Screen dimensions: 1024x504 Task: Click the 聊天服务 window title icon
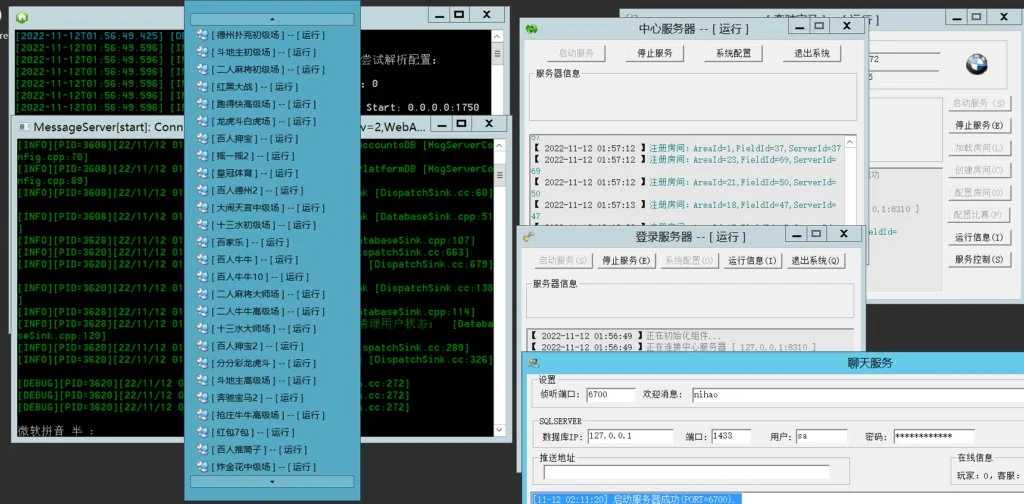tap(534, 363)
